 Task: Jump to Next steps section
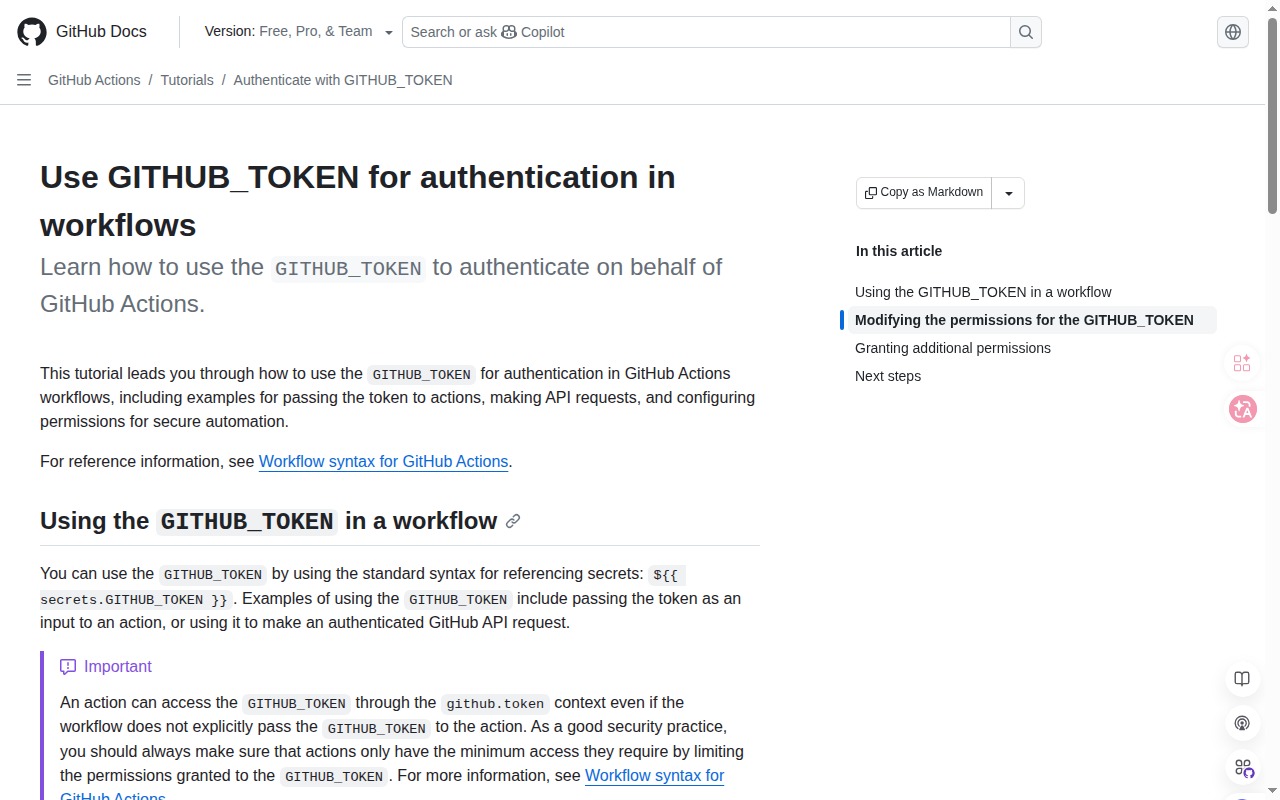click(888, 376)
